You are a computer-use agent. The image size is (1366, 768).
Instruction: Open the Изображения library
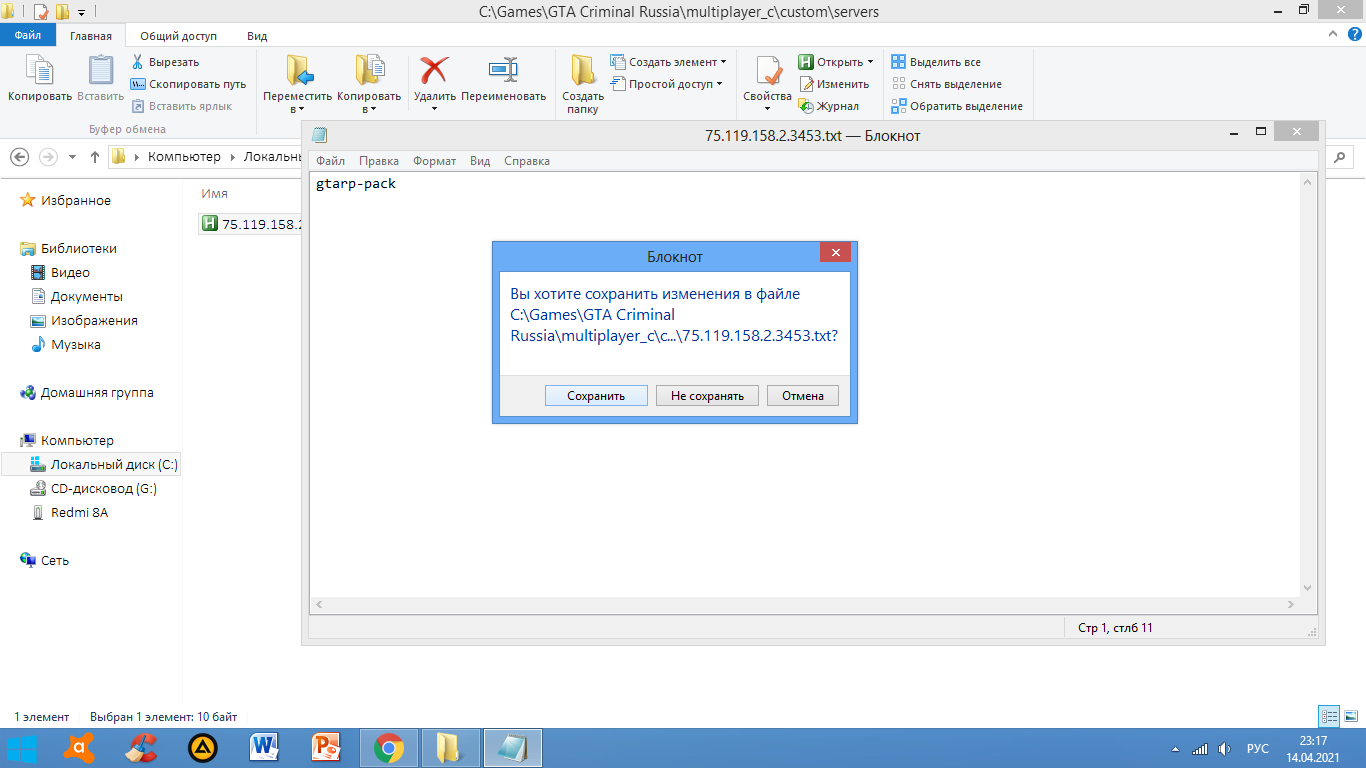(x=84, y=321)
